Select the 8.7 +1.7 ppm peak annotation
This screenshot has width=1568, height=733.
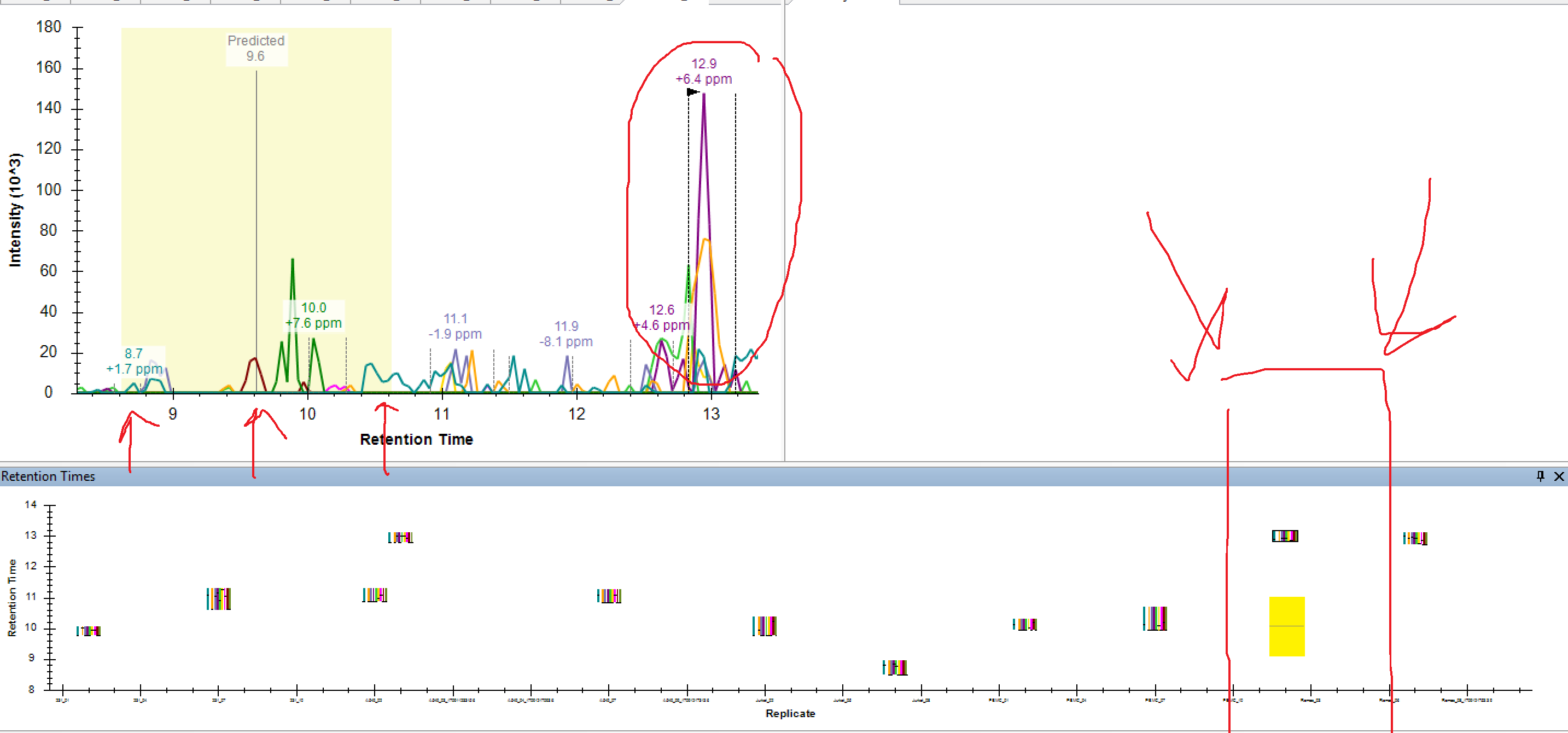point(134,361)
